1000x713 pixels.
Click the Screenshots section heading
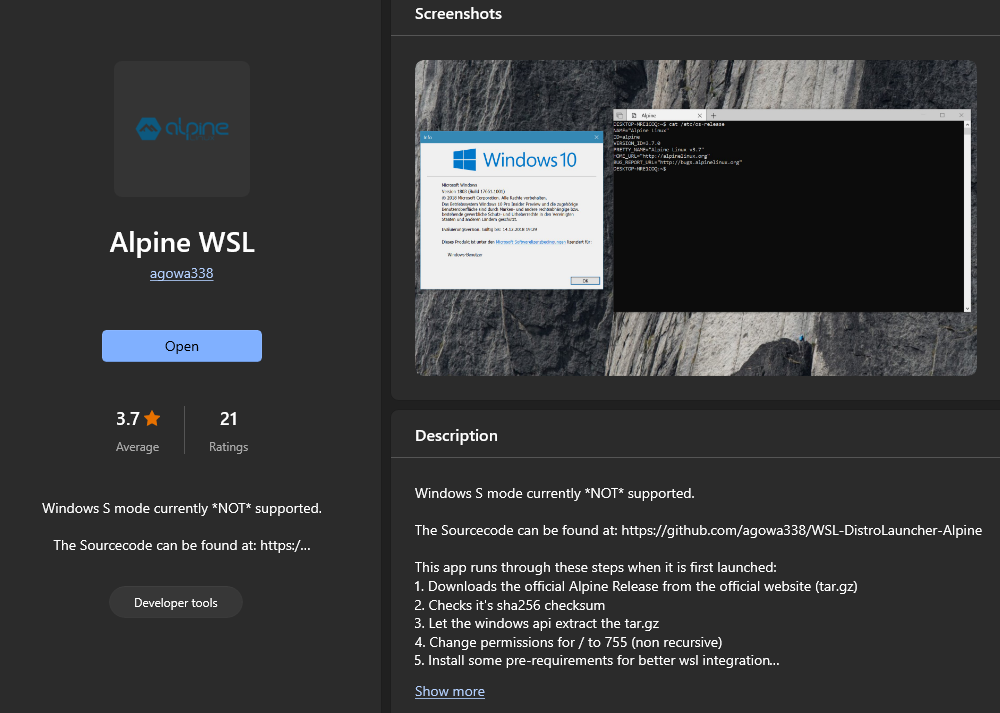pos(458,14)
